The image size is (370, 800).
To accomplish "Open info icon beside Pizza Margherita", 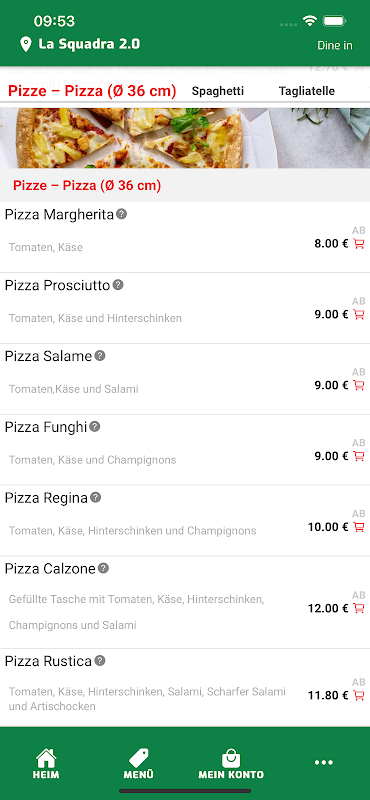I will tap(121, 214).
